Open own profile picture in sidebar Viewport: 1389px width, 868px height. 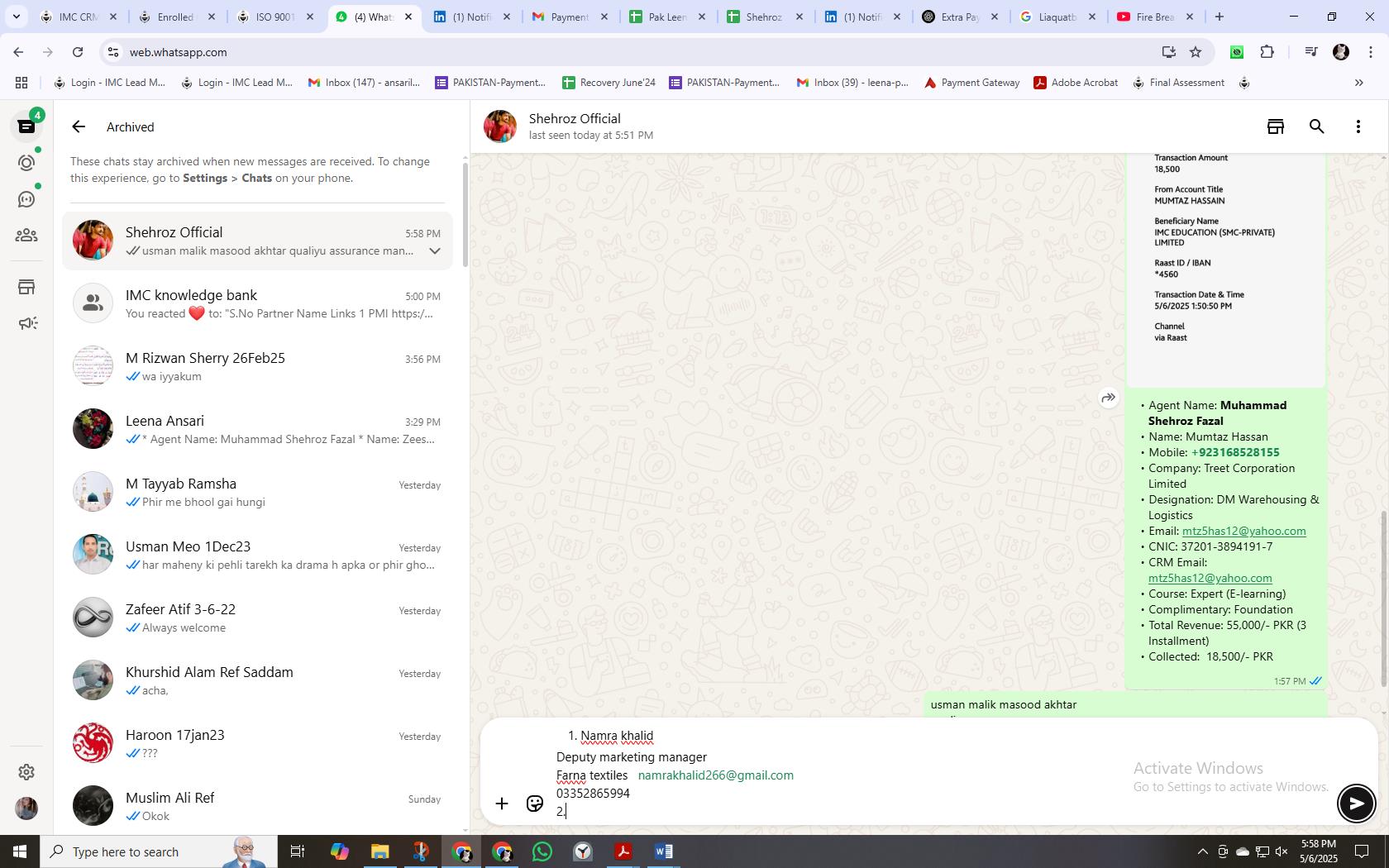(26, 808)
